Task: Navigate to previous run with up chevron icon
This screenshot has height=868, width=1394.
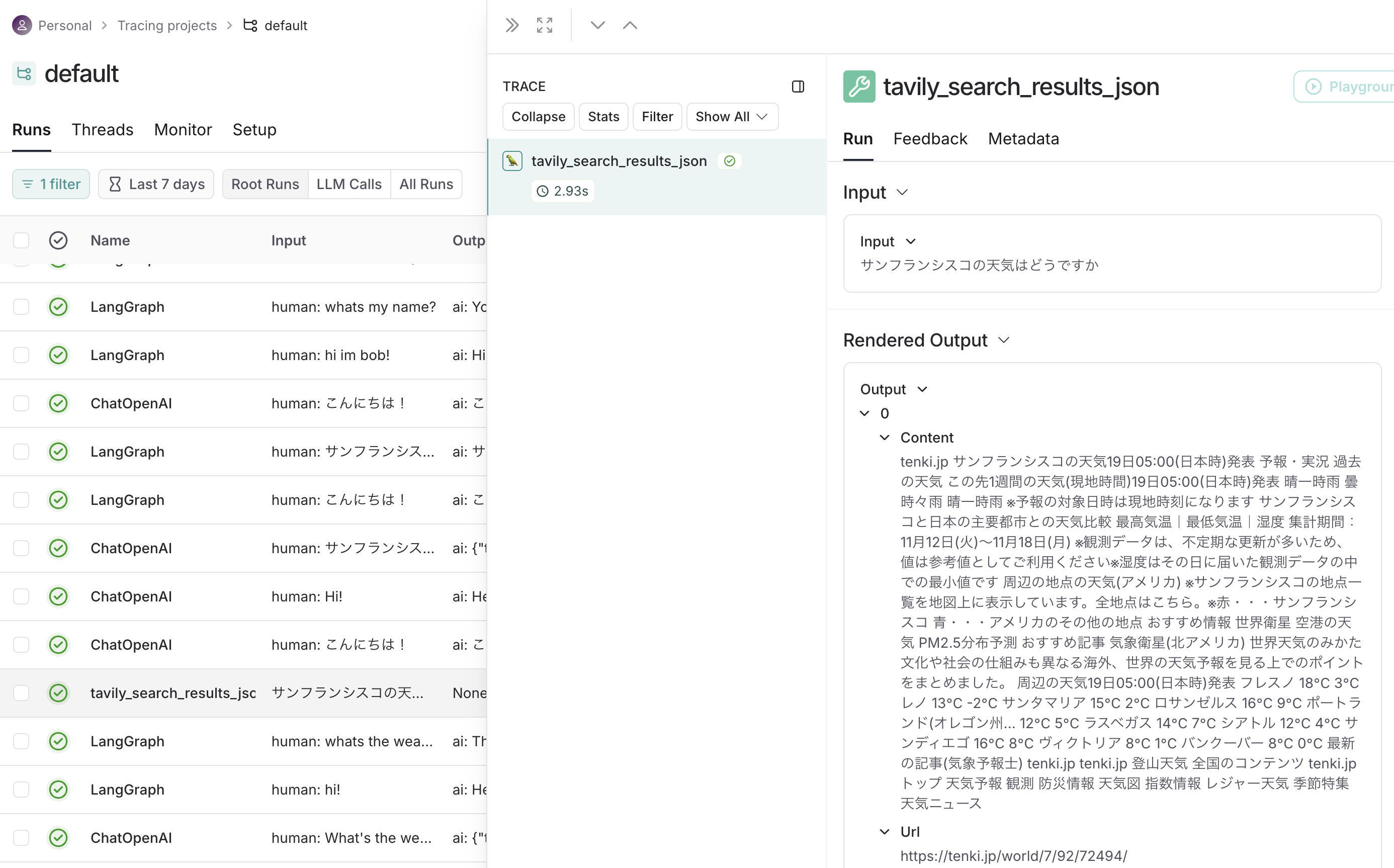Action: (630, 25)
